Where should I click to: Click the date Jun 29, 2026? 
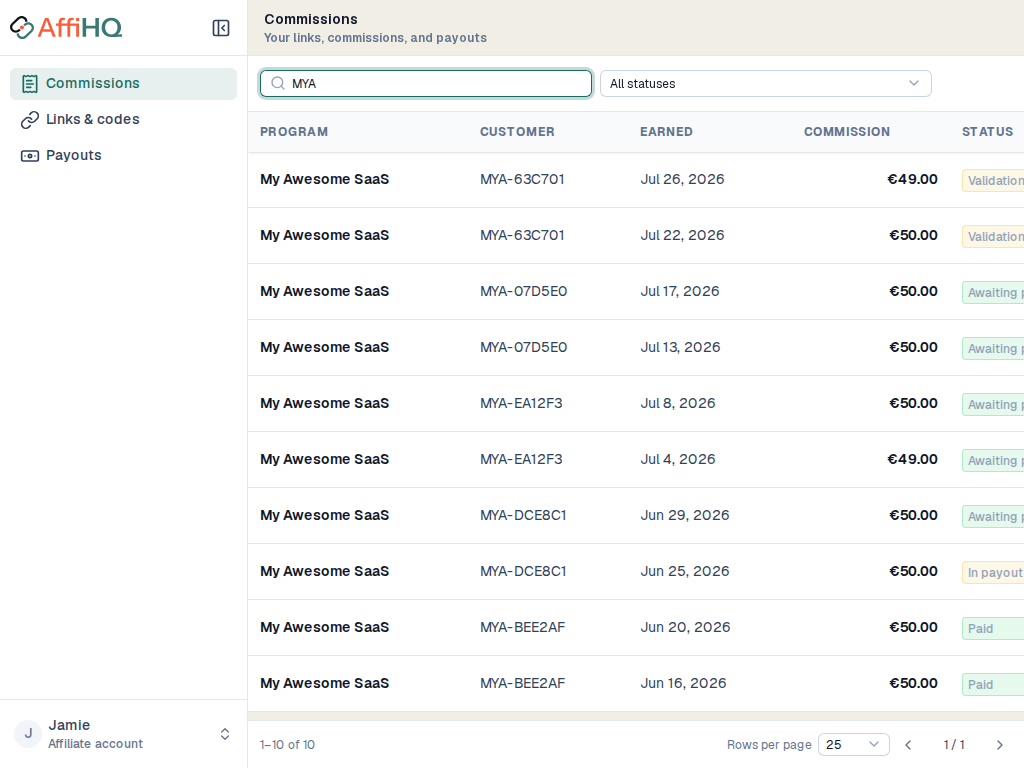click(685, 515)
